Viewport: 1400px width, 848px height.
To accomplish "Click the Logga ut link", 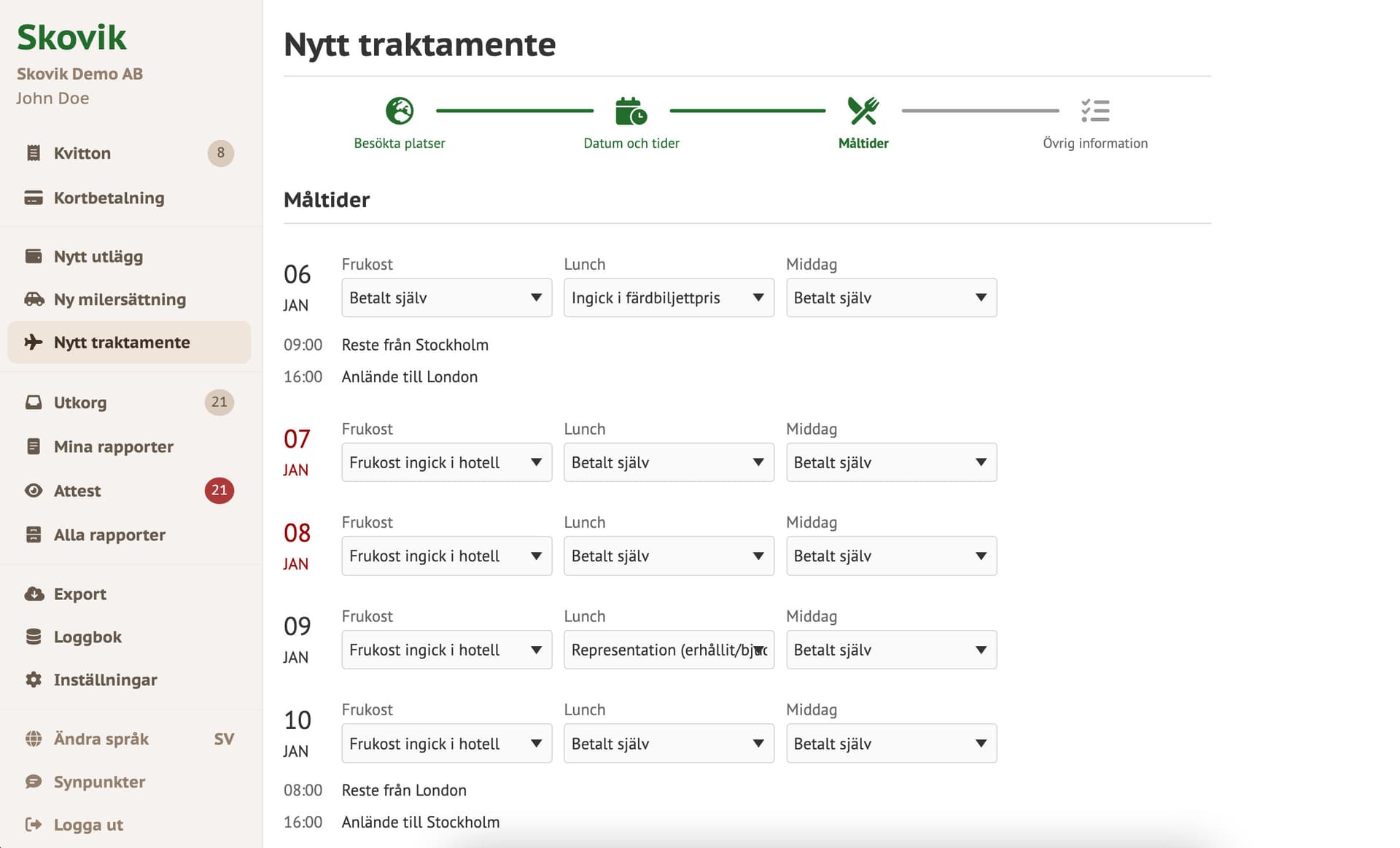I will pyautogui.click(x=88, y=825).
